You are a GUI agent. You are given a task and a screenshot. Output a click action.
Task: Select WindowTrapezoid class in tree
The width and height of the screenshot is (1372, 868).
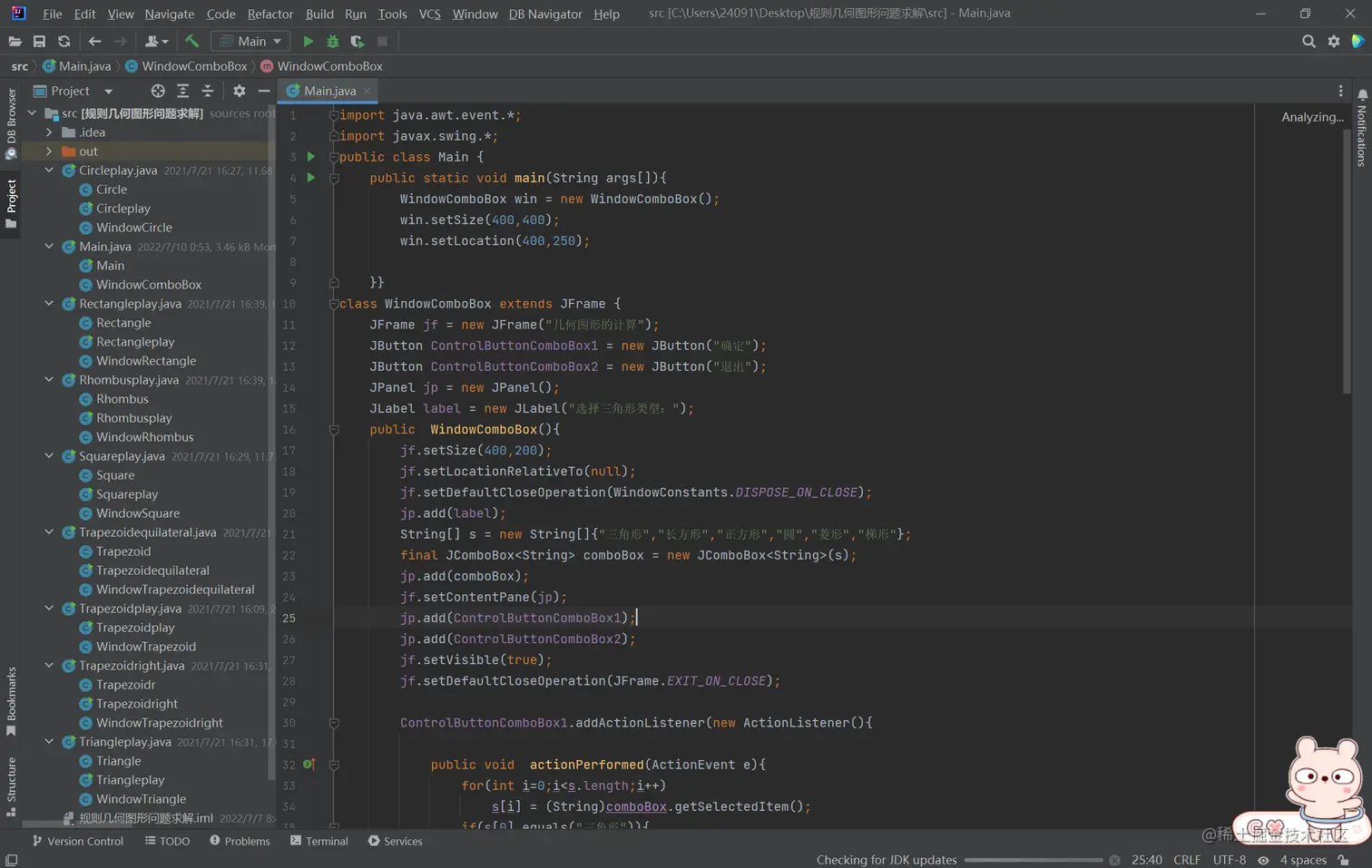coord(146,647)
